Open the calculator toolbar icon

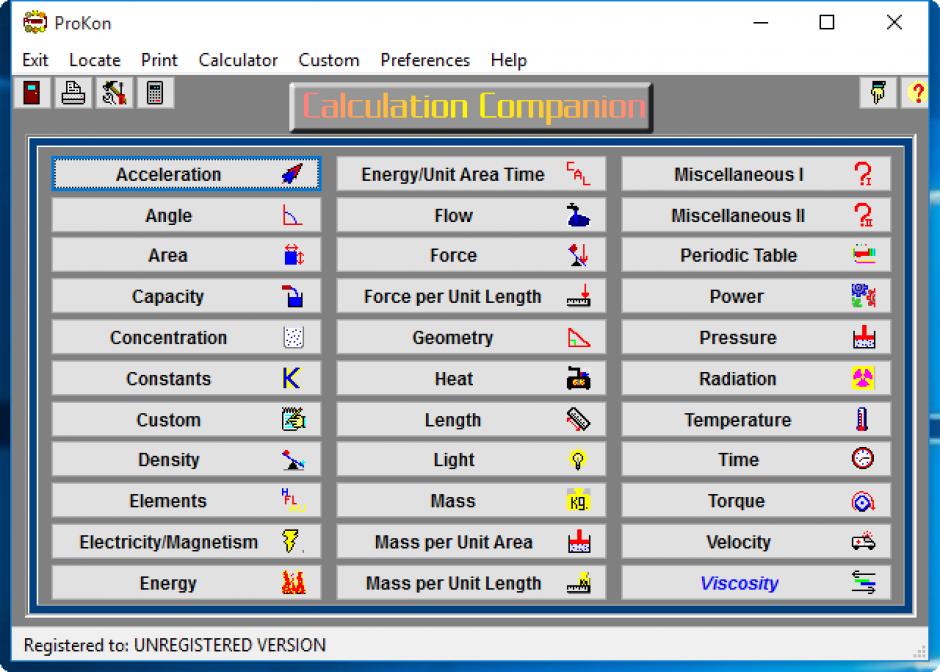(155, 93)
